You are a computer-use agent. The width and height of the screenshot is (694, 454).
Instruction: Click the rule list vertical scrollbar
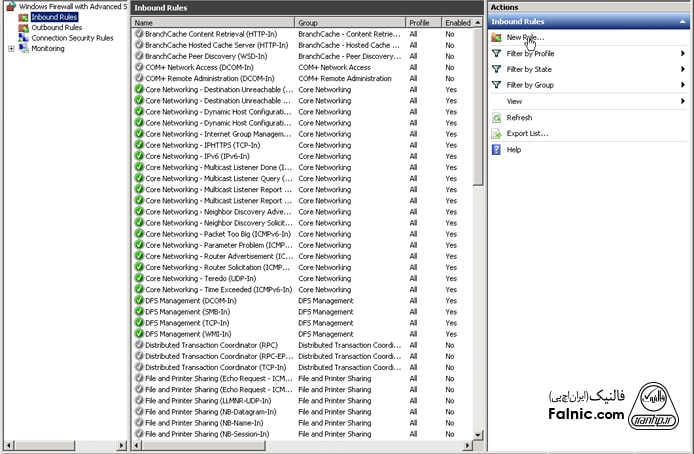tap(478, 250)
